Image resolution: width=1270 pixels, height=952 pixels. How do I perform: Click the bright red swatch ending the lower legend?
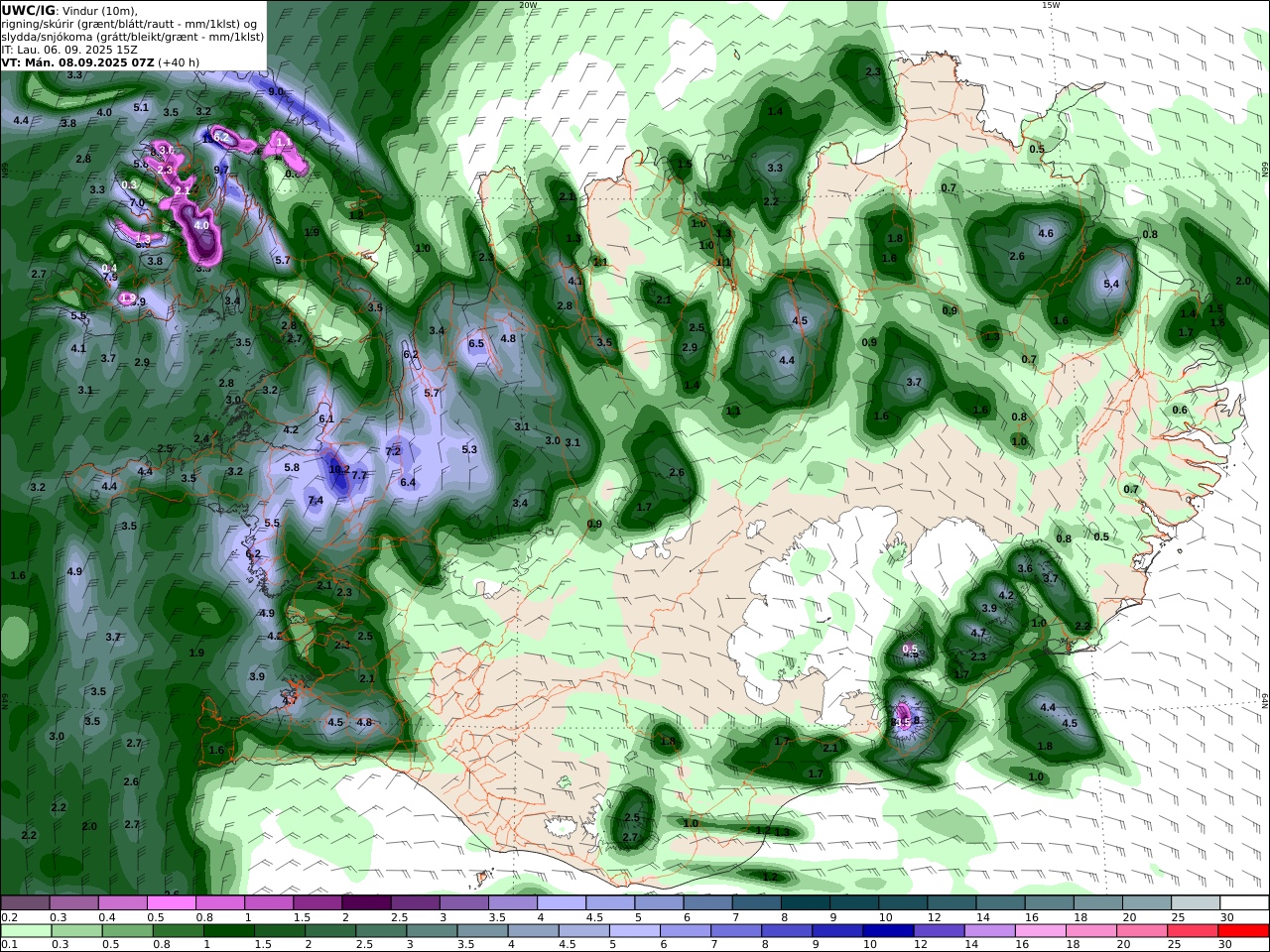(1244, 931)
